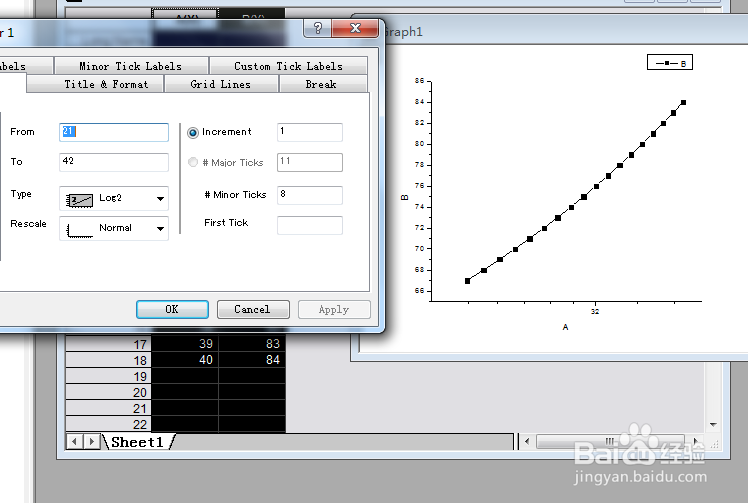Switch to the Grid Lines tab

220,84
